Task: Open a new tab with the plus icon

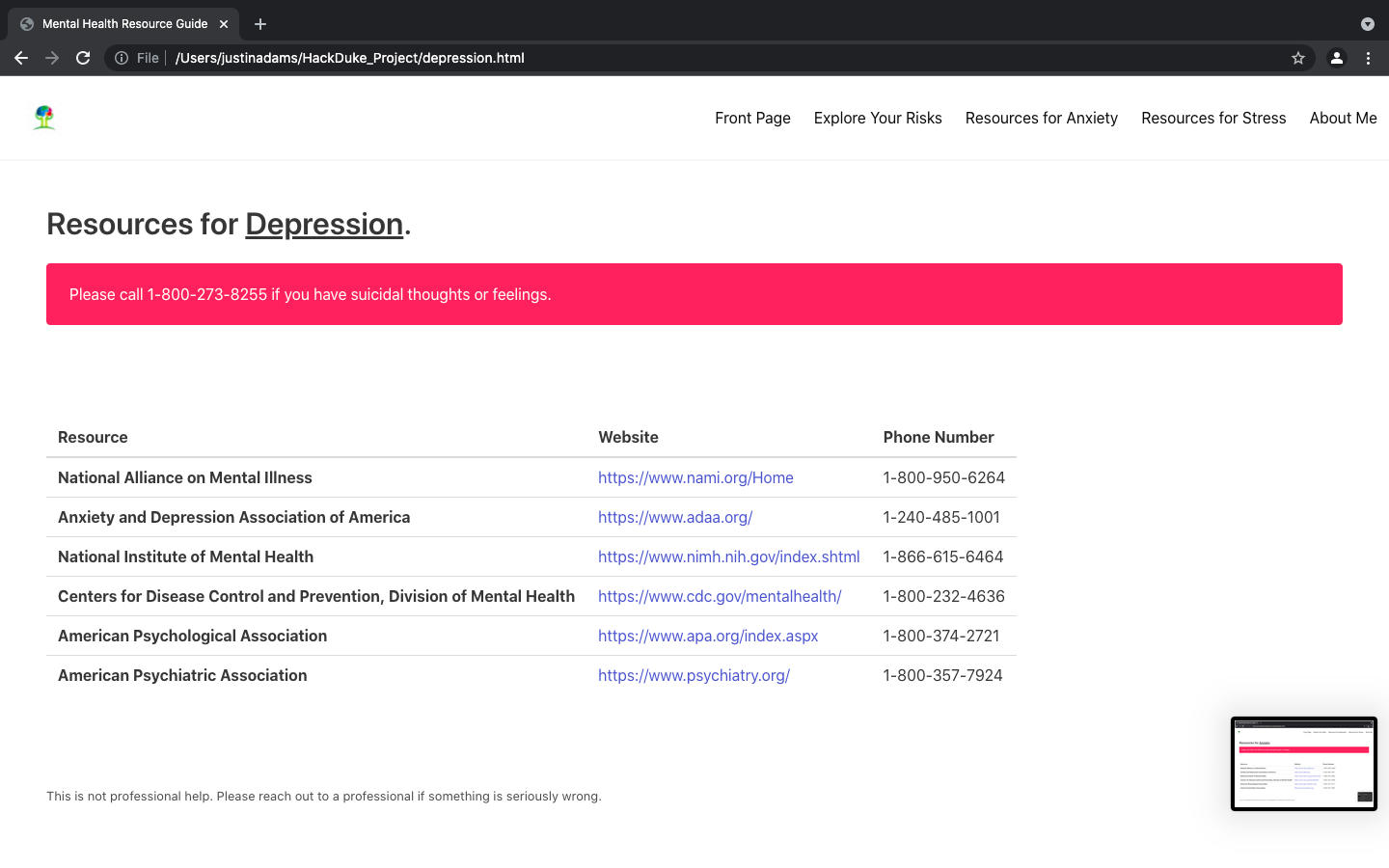Action: (x=260, y=24)
